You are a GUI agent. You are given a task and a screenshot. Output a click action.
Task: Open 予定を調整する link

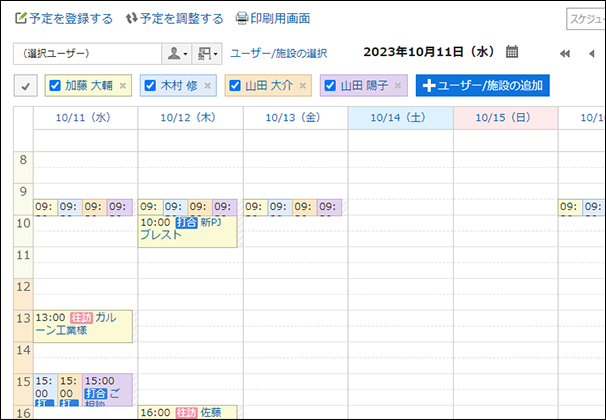181,19
